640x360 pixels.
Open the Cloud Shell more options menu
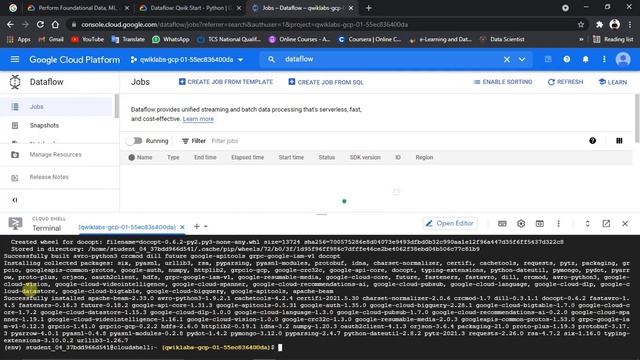[558, 224]
